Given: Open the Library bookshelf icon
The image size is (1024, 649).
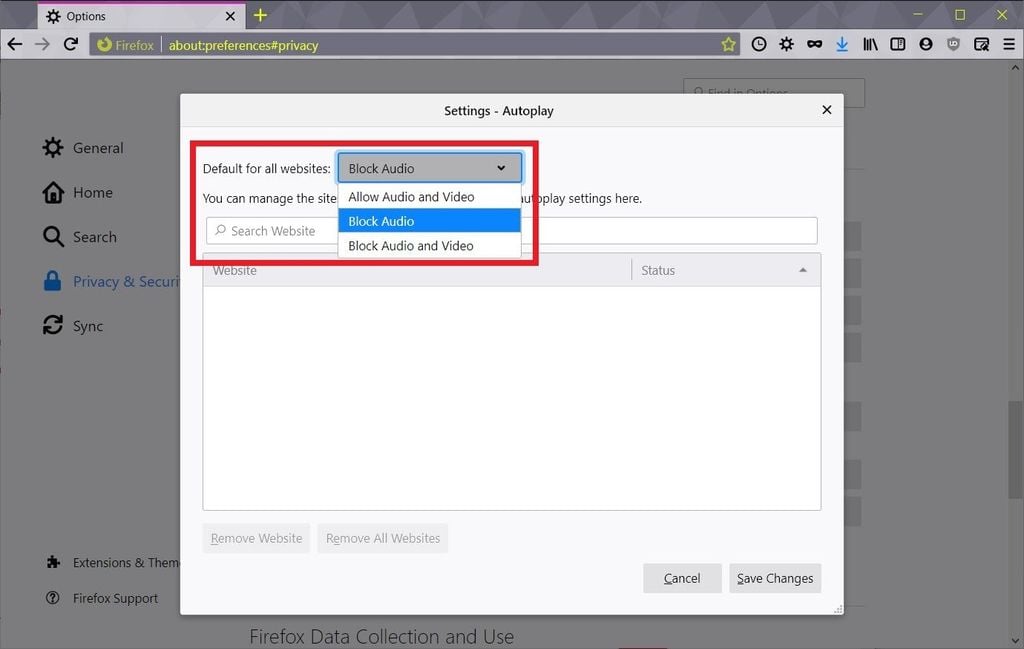Looking at the screenshot, I should (870, 44).
